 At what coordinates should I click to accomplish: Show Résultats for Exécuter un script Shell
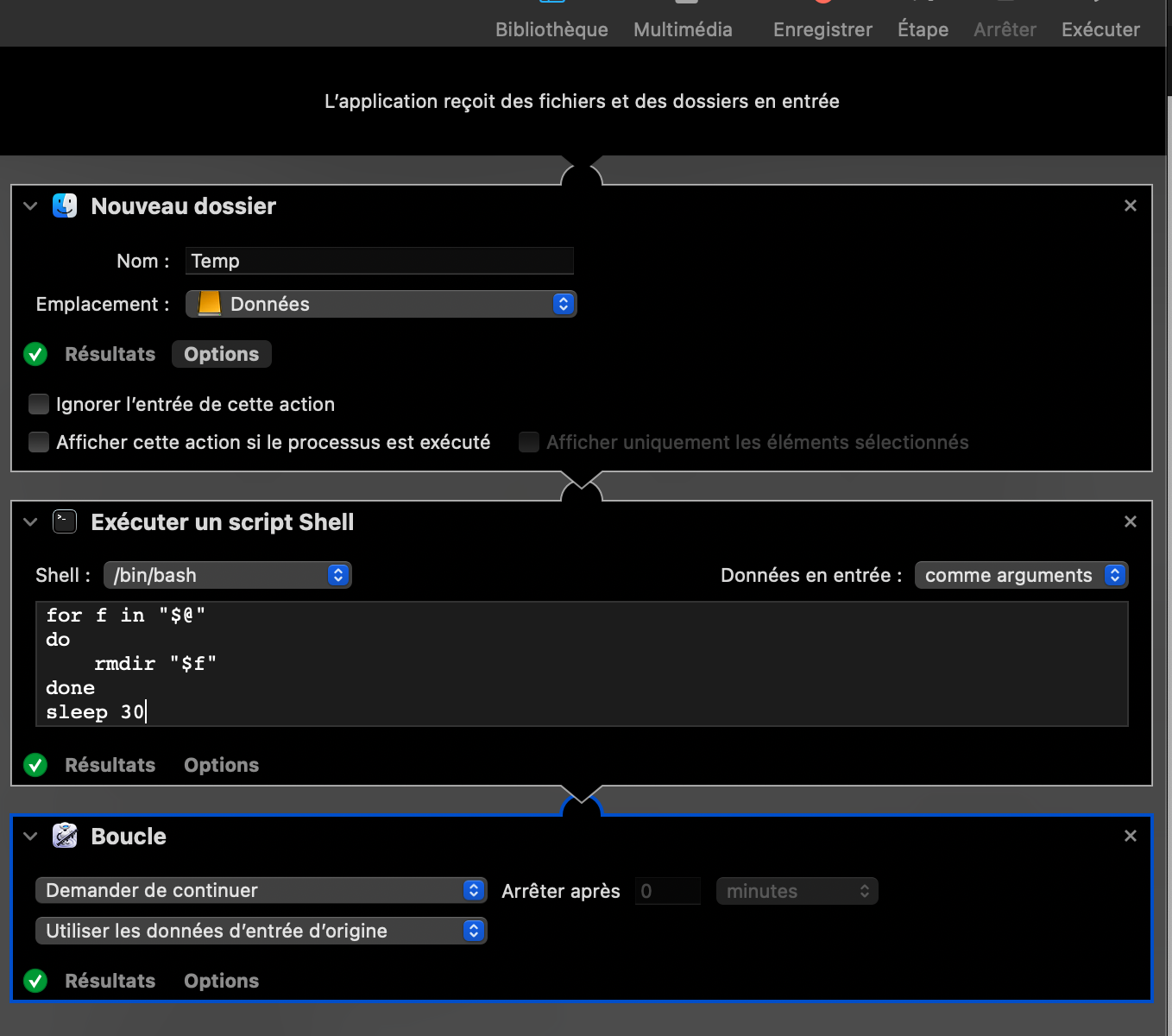click(110, 765)
